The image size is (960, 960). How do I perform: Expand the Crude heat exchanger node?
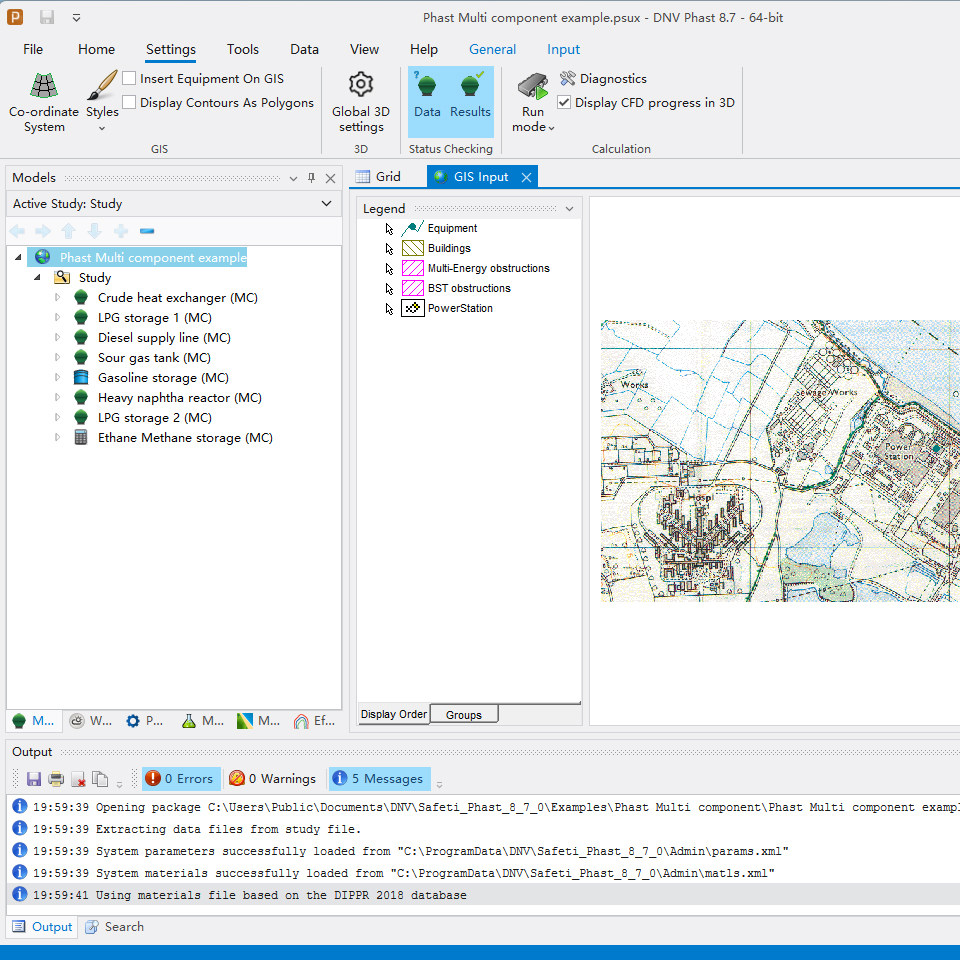pyautogui.click(x=57, y=298)
